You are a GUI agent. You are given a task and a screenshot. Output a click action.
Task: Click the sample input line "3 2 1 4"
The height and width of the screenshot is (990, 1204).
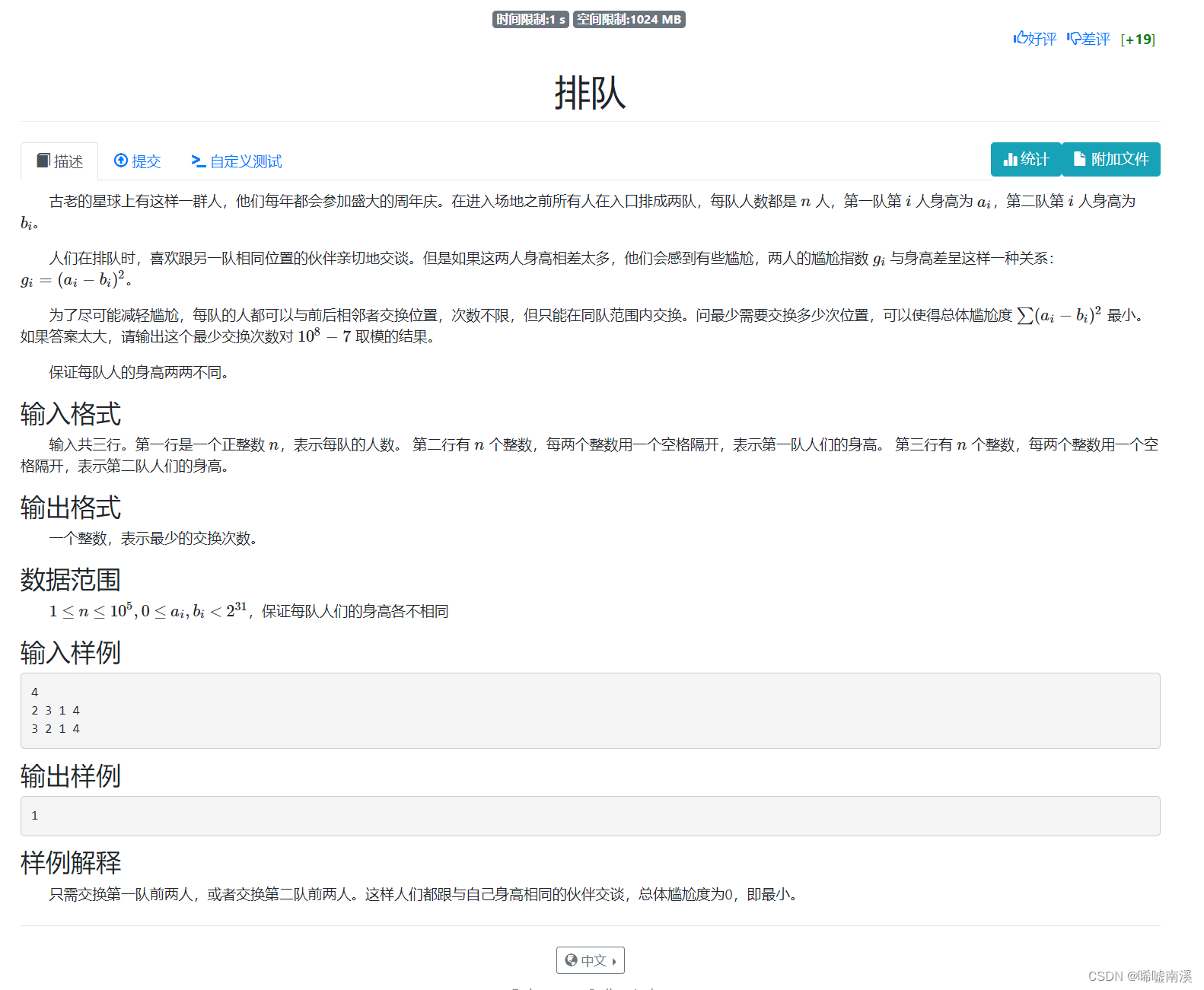coord(56,729)
